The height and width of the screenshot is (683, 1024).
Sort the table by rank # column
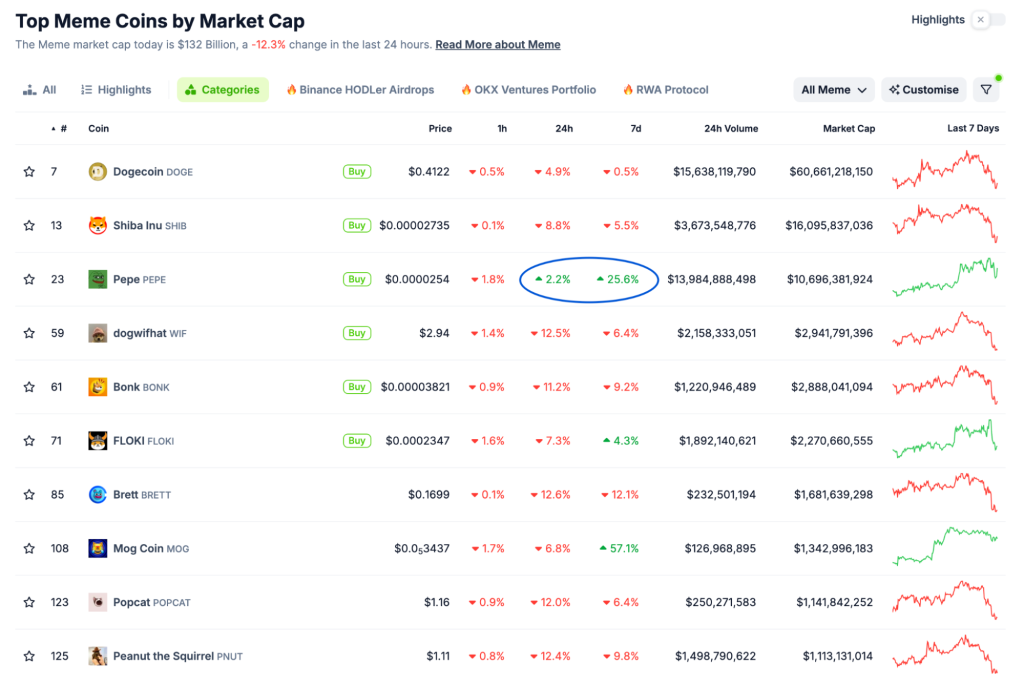coord(62,129)
